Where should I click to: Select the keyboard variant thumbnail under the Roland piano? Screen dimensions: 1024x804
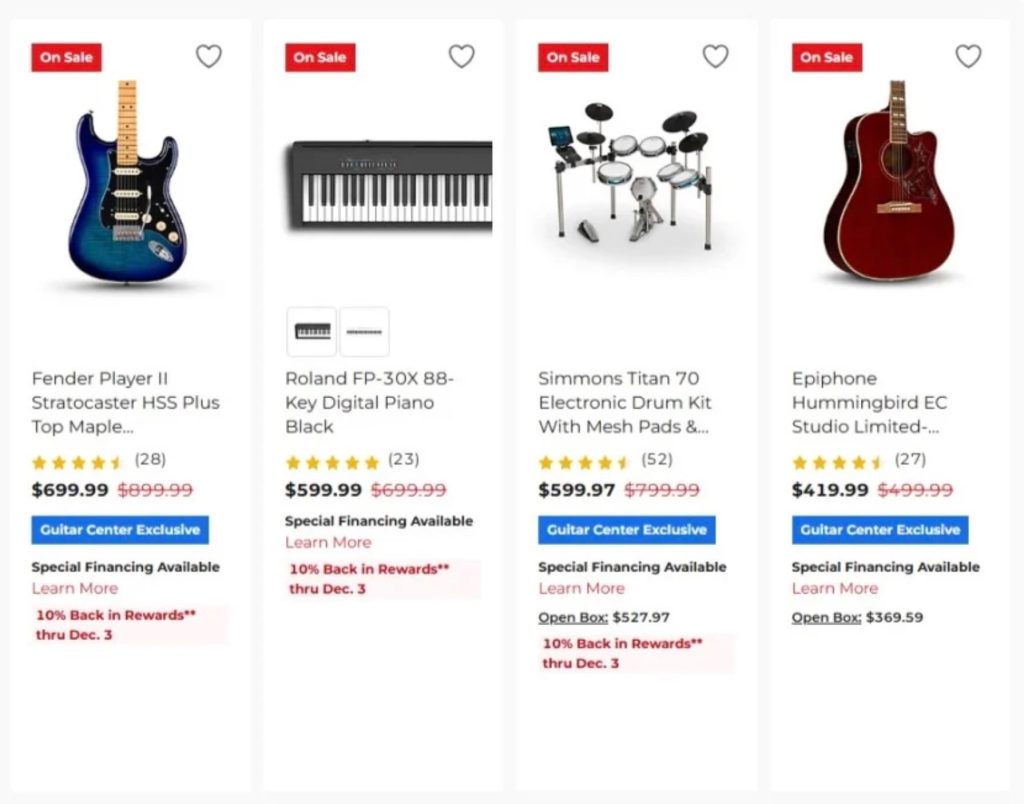[311, 331]
